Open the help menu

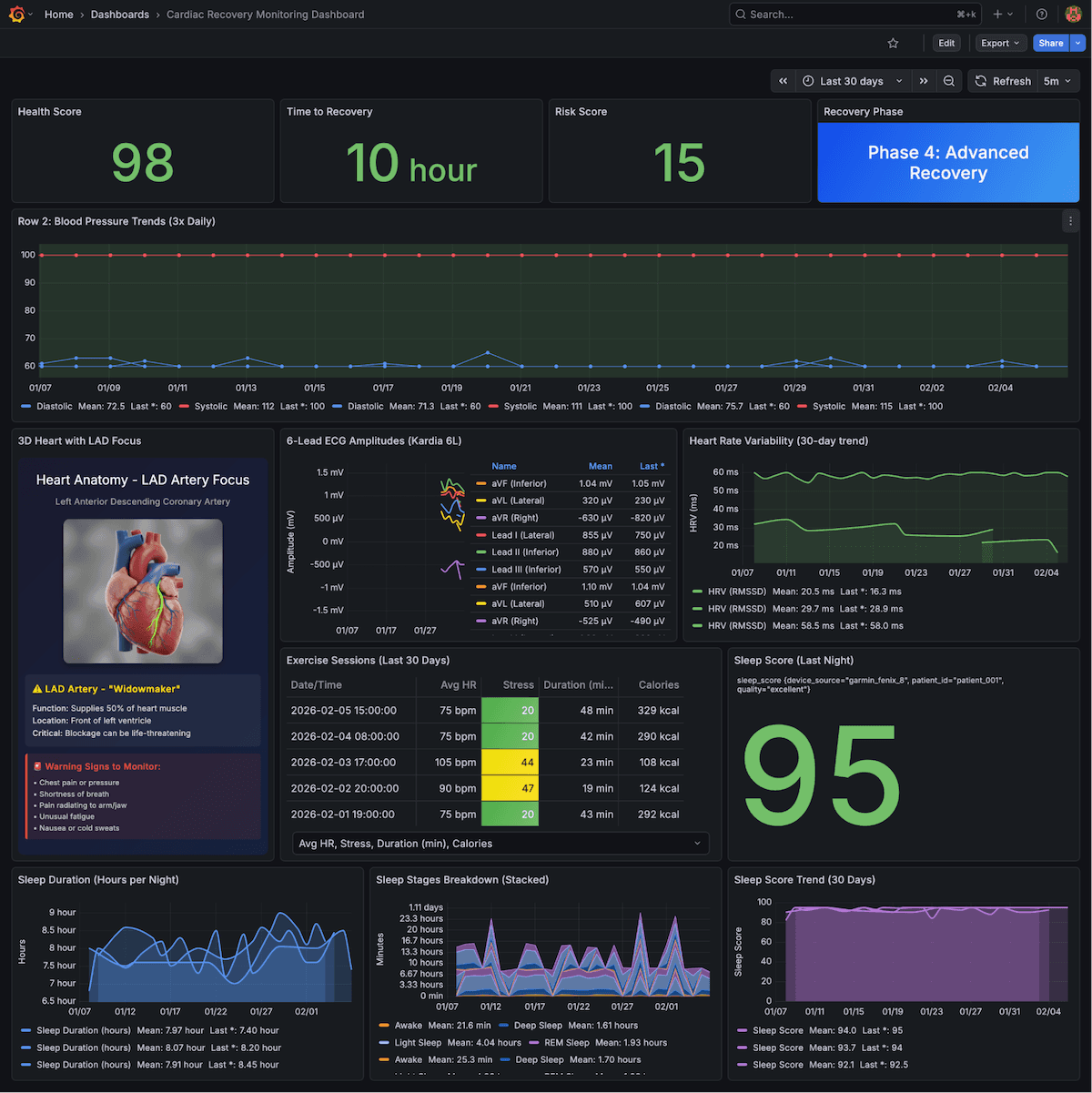tap(1042, 14)
